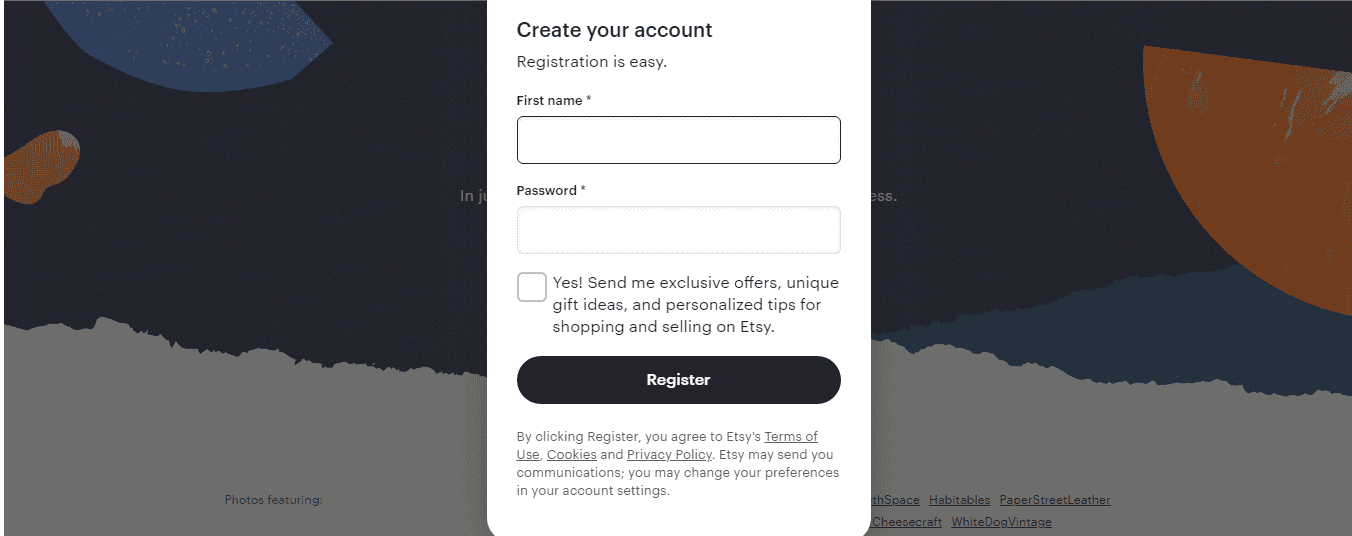This screenshot has height=536, width=1352.
Task: Visit the Habitables shop link
Action: 959,500
